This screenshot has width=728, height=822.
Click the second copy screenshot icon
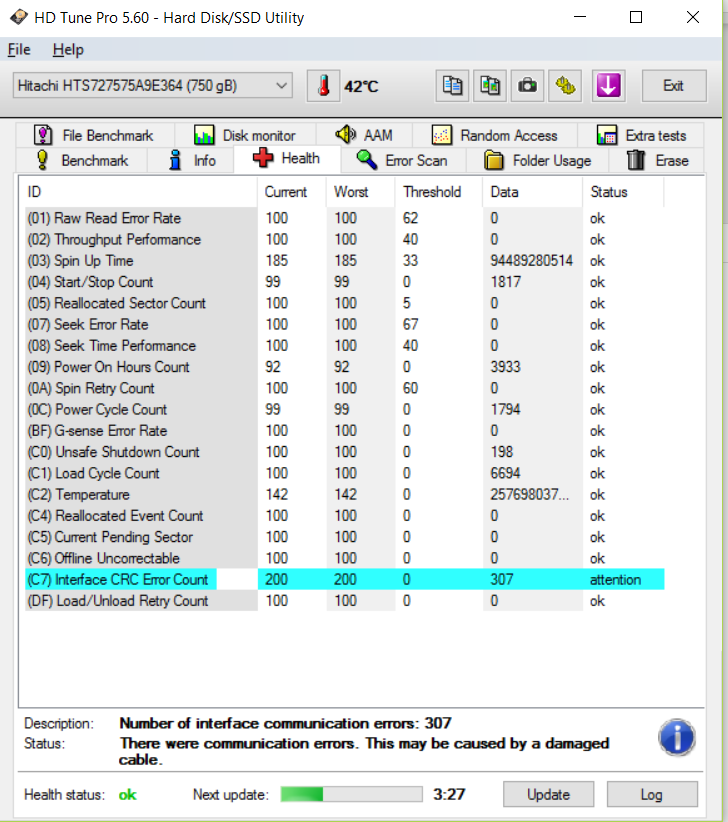click(x=490, y=85)
